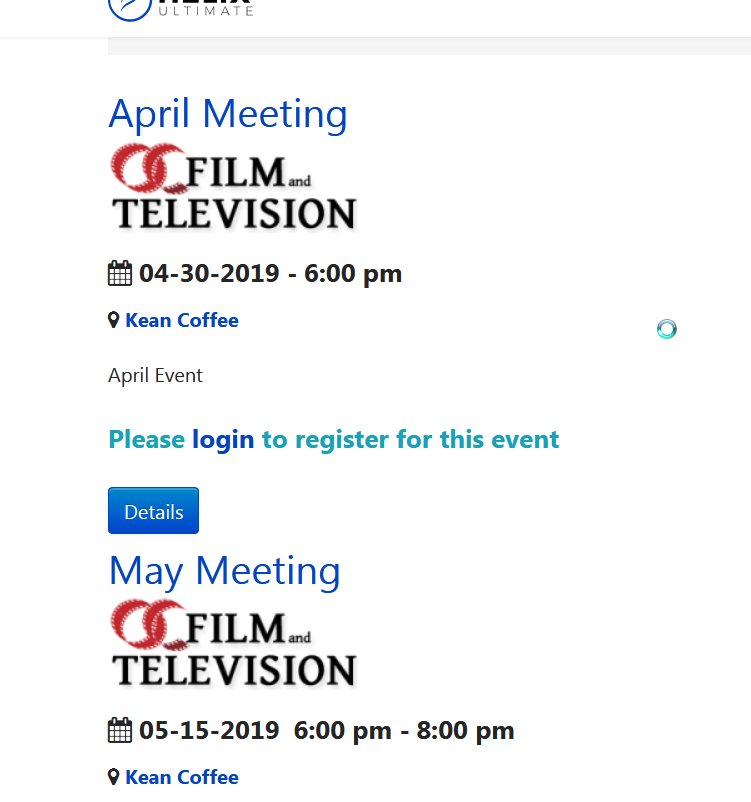Click the gray bar below the header
Image resolution: width=751 pixels, height=802 pixels.
click(429, 46)
